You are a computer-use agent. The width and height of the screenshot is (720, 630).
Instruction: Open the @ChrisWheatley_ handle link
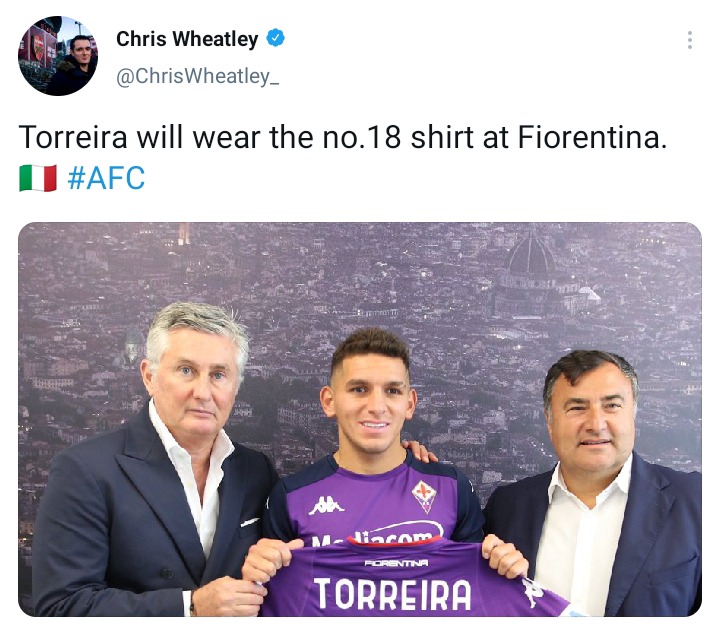197,76
